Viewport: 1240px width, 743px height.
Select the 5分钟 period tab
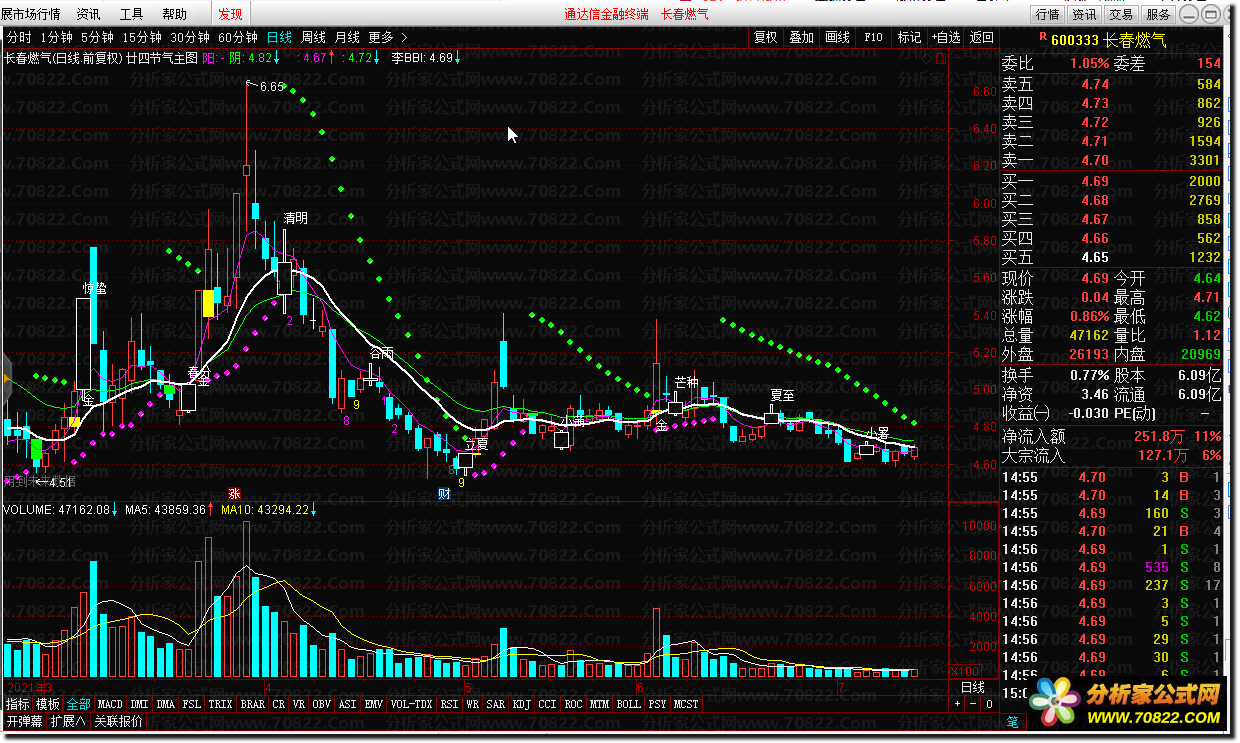tap(98, 37)
